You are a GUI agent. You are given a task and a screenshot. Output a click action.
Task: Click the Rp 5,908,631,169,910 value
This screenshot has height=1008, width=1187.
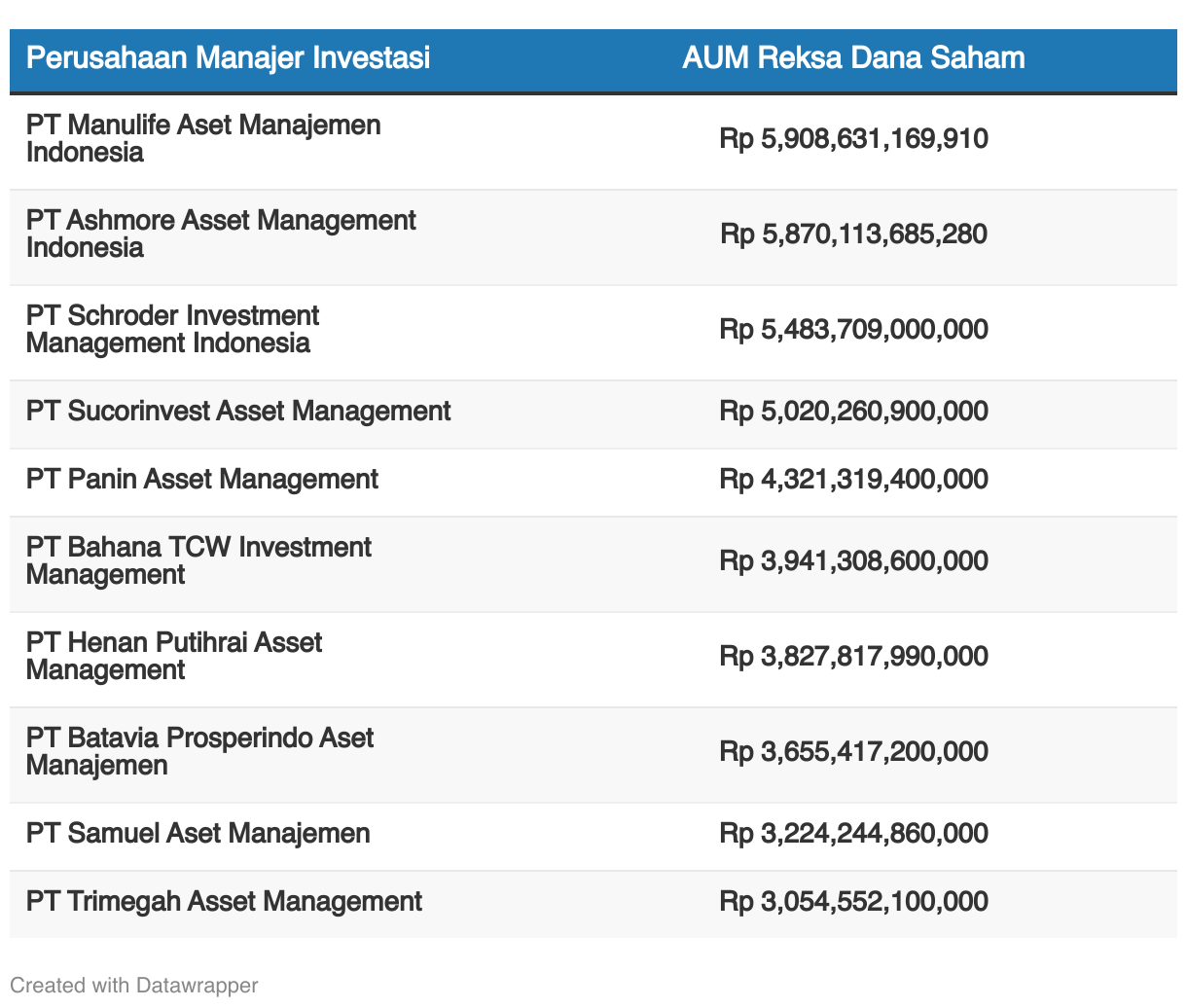[x=853, y=139]
